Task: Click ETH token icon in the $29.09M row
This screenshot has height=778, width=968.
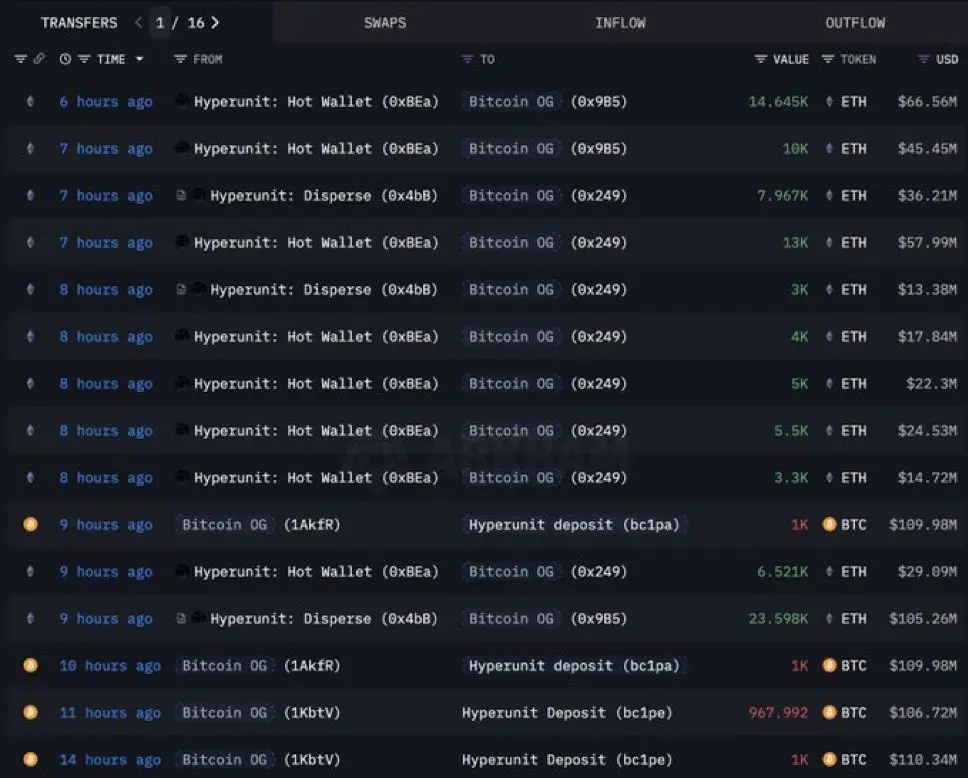Action: point(829,571)
